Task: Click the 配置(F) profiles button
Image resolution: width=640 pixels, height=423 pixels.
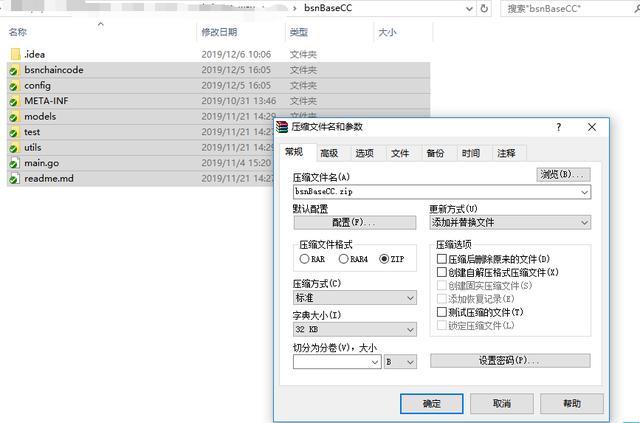Action: [x=355, y=223]
